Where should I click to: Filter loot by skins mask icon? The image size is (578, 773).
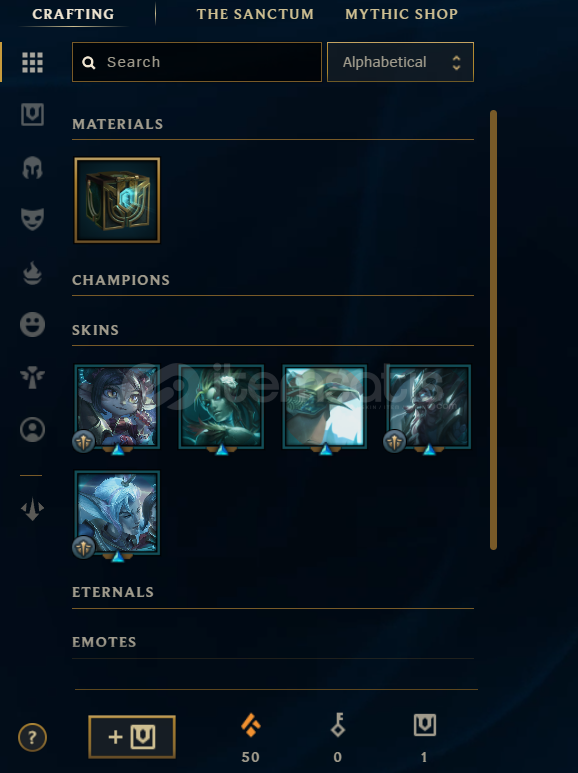click(x=33, y=219)
